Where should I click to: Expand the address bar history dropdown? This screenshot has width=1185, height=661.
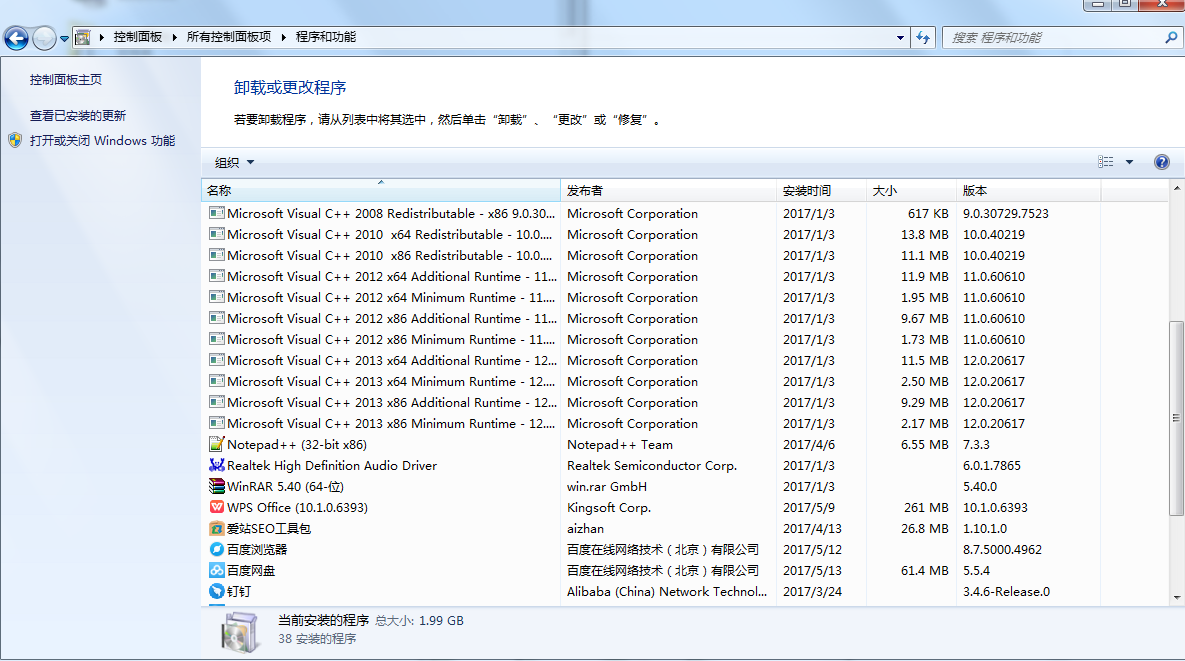900,37
